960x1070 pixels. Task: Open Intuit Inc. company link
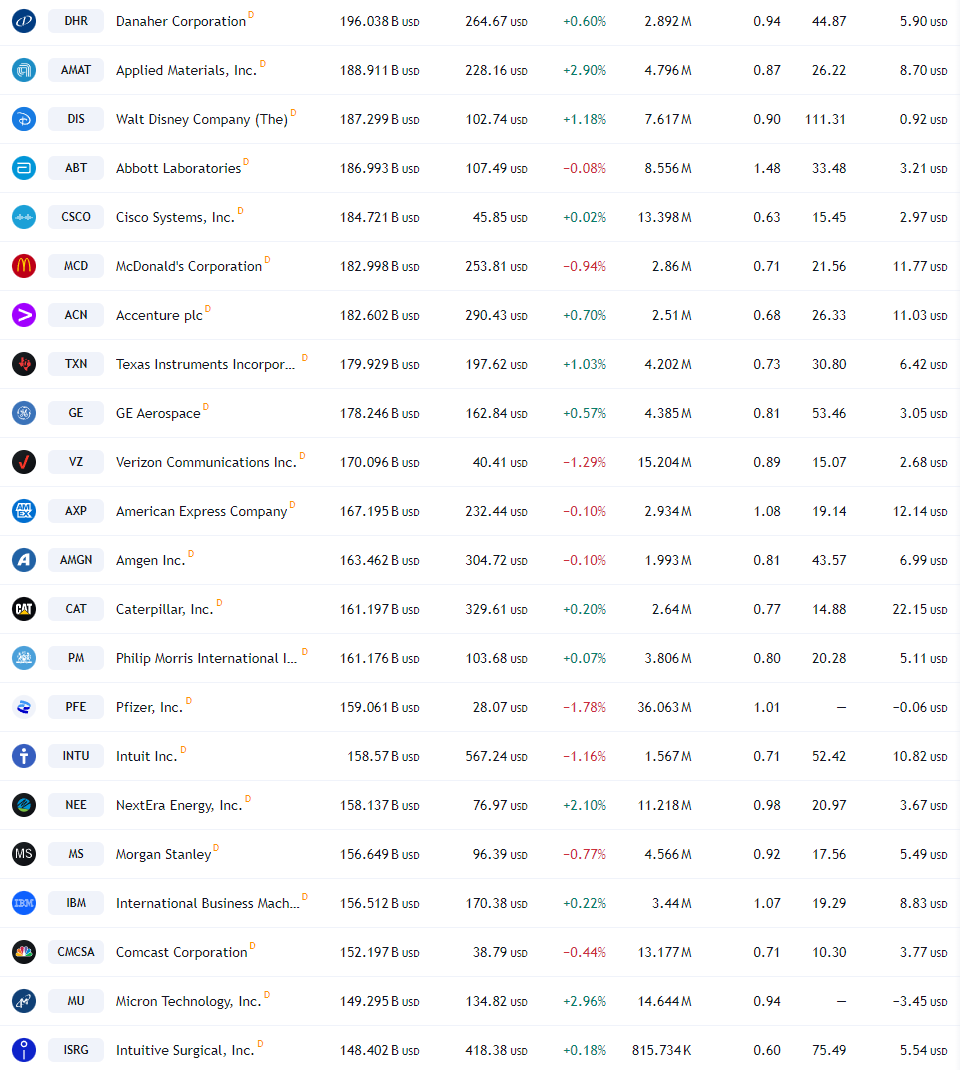pos(147,756)
